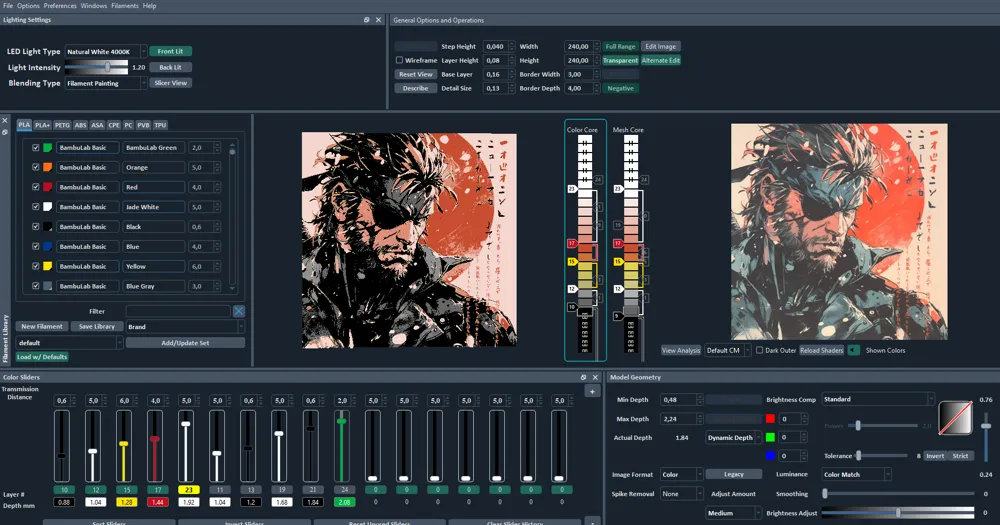1000x525 pixels.
Task: Switch to the TPU filament tab
Action: 160,125
